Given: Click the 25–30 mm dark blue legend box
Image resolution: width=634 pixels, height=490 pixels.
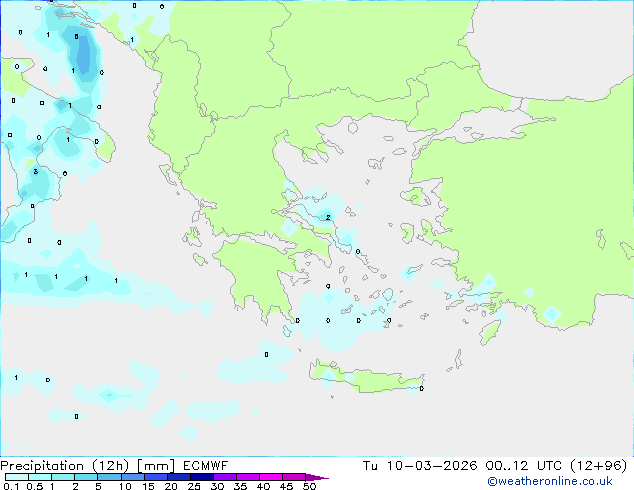Looking at the screenshot, I should [201, 477].
